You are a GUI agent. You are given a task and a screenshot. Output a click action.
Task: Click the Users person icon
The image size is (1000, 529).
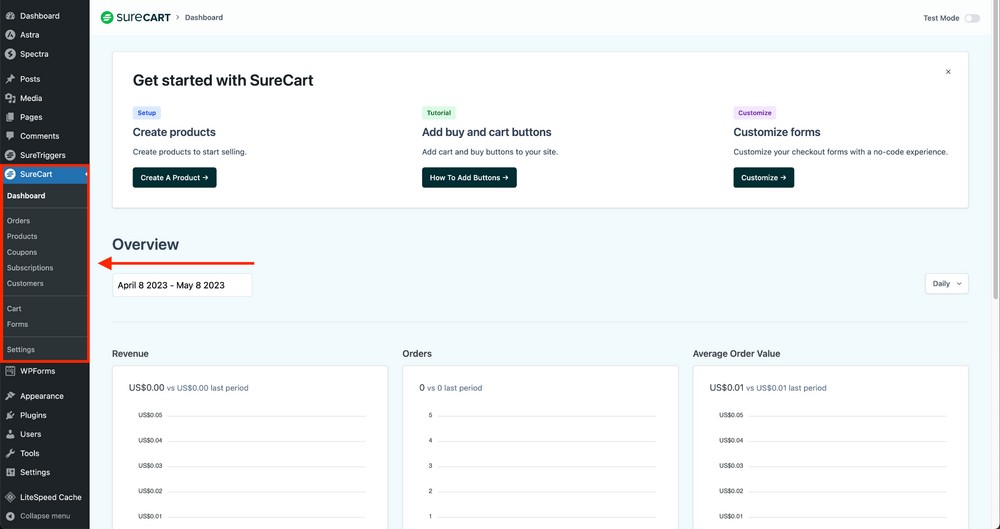coord(10,434)
